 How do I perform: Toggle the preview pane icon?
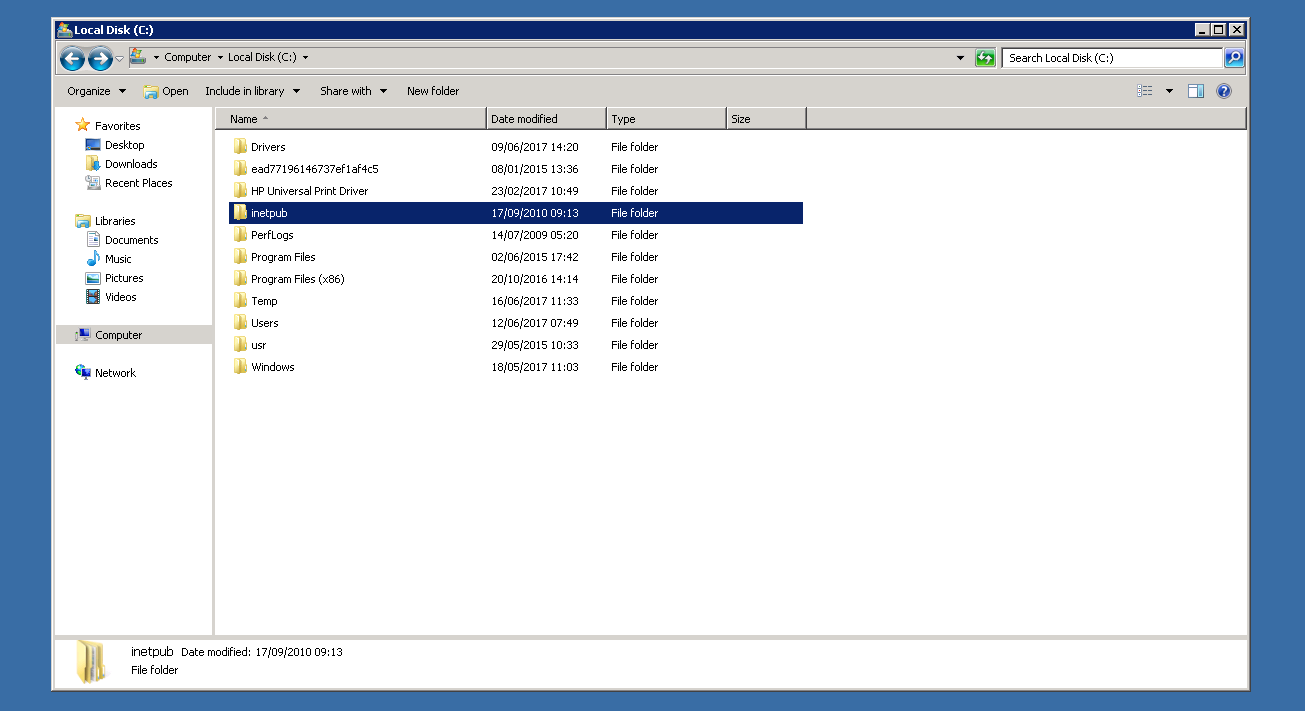click(1195, 91)
